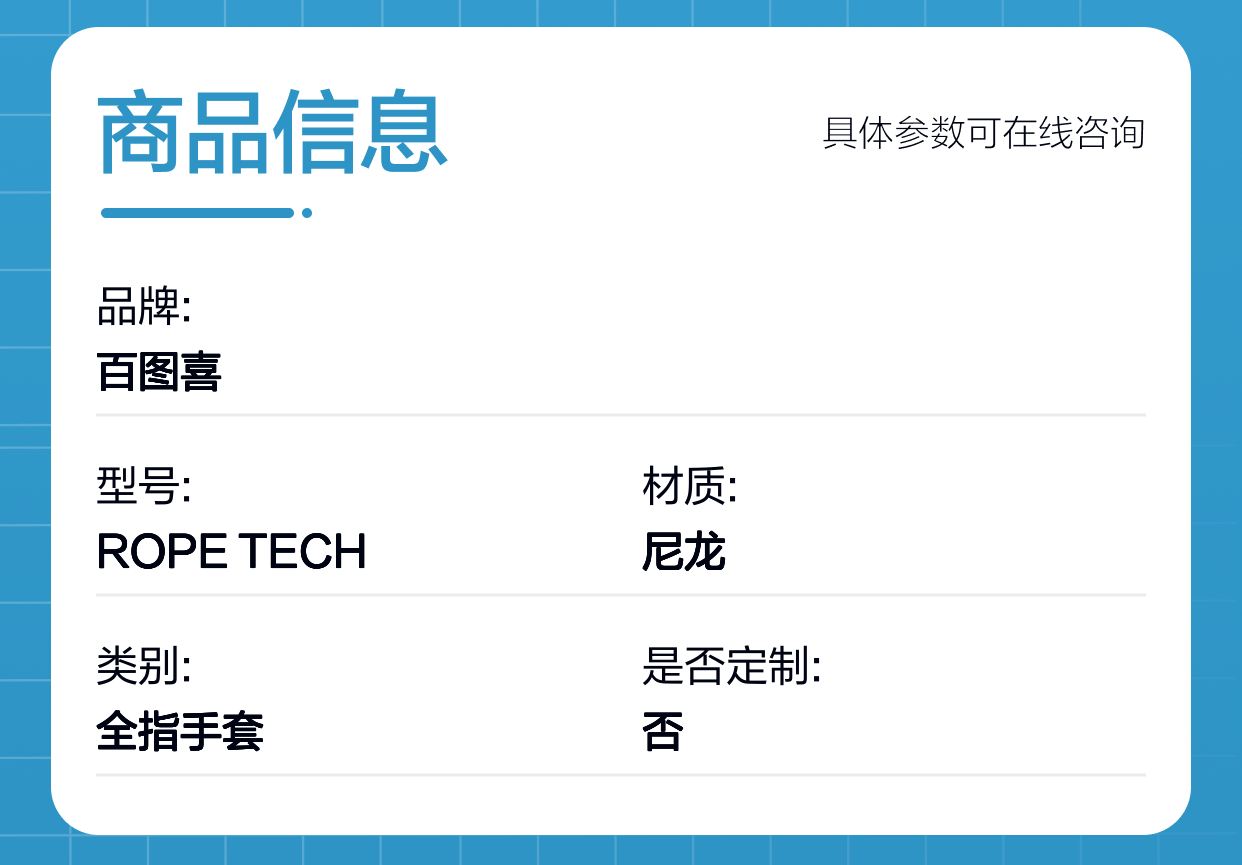The height and width of the screenshot is (865, 1242).
Task: Click the 商品信息 heading
Action: [x=272, y=134]
